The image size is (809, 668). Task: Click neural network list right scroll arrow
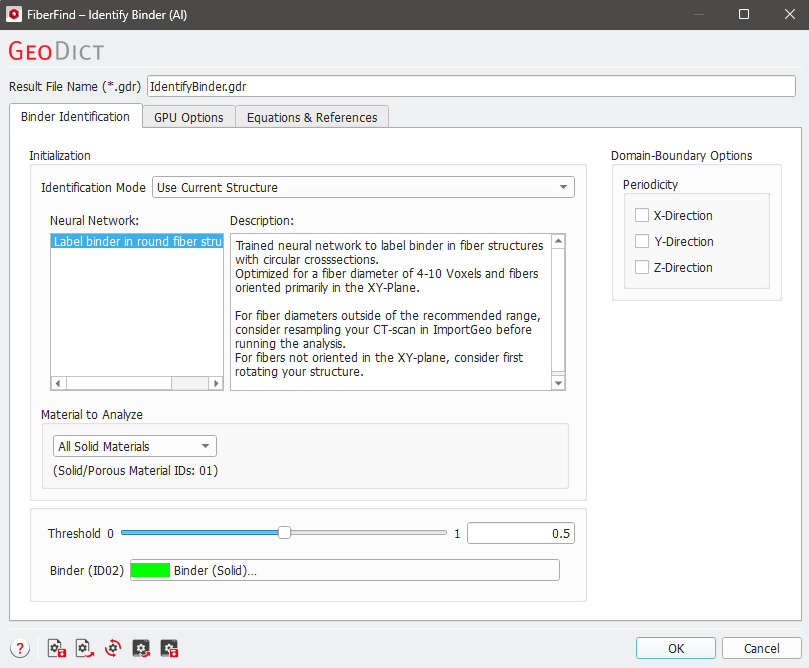coord(216,383)
